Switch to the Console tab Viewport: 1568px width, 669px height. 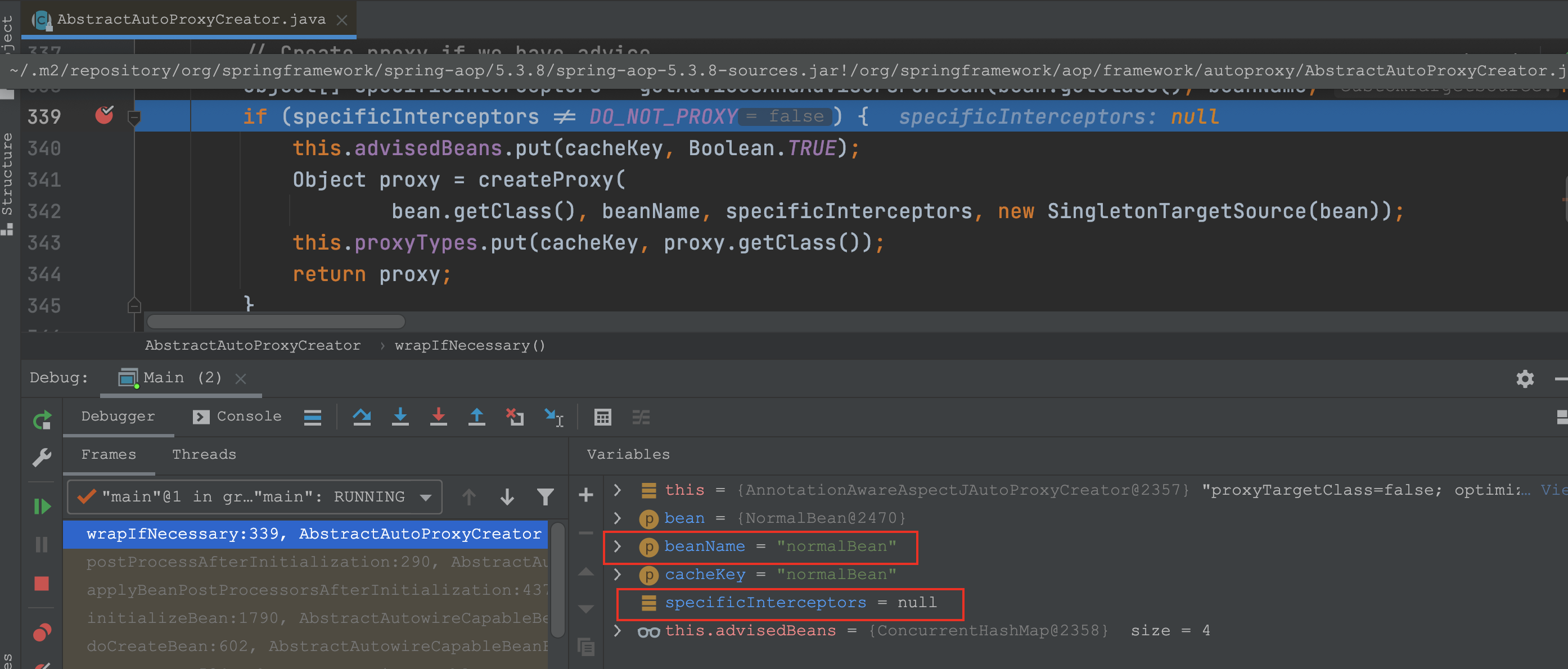coord(237,416)
